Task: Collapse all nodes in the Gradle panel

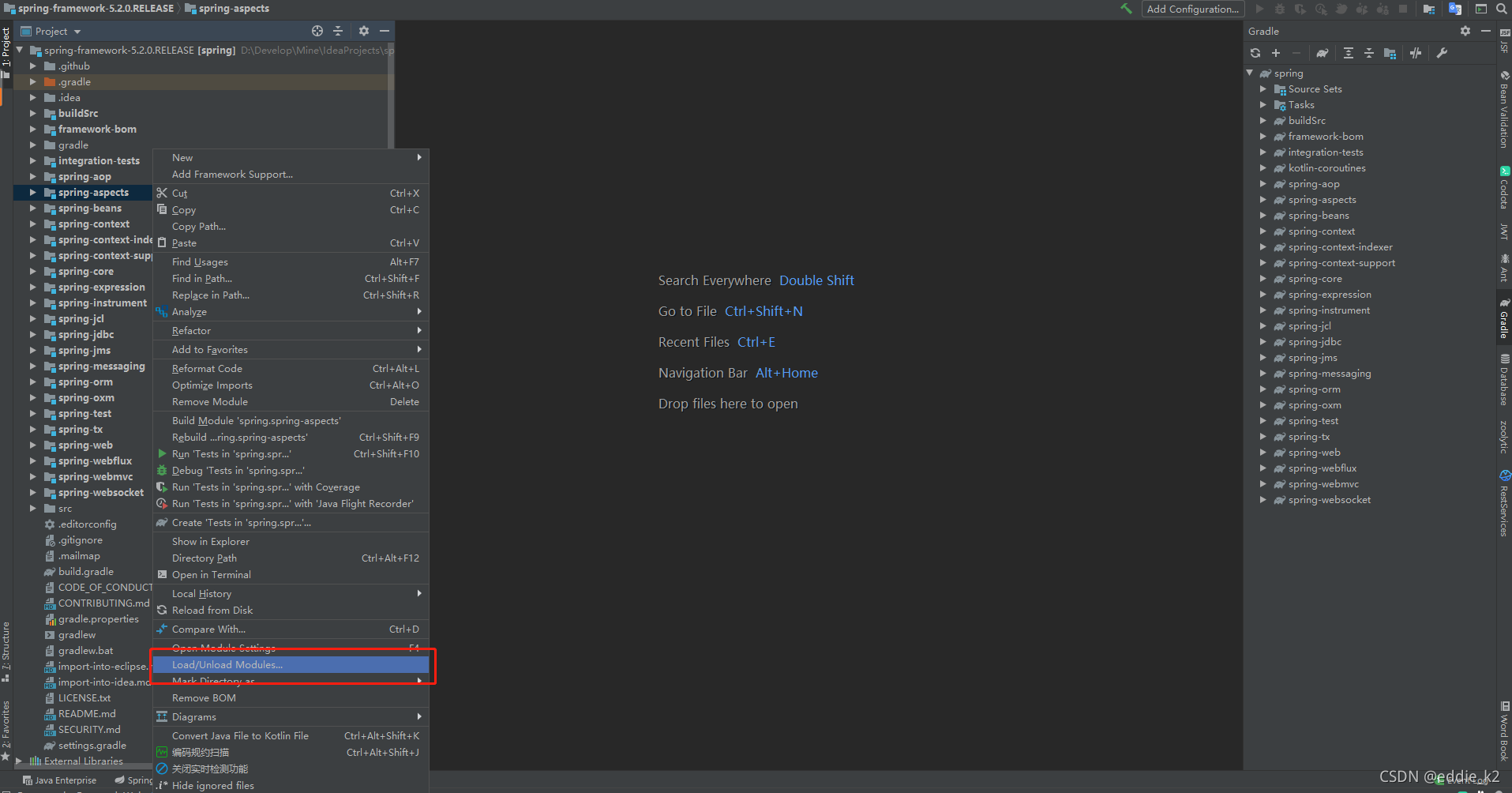Action: point(1369,53)
